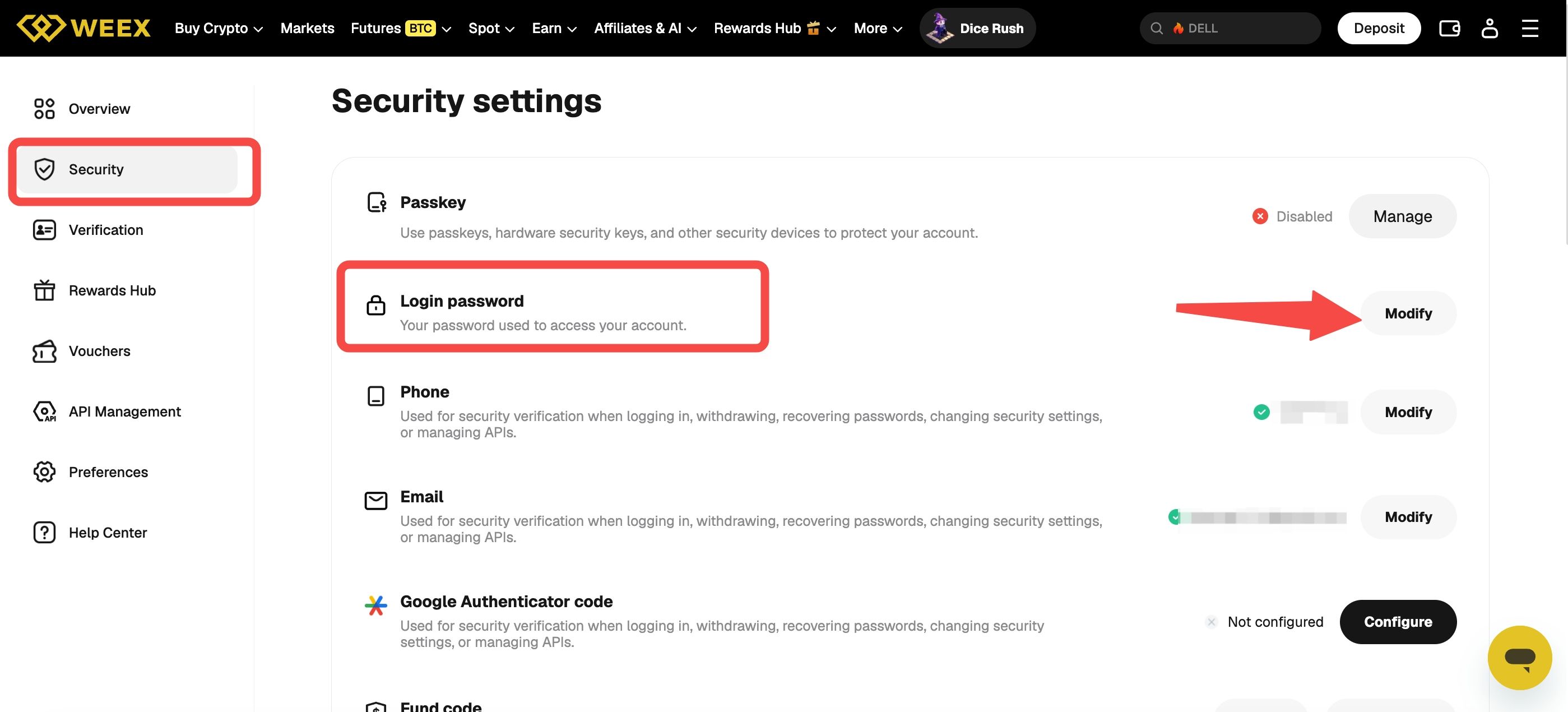
Task: Open Verification in the sidebar
Action: [127, 230]
